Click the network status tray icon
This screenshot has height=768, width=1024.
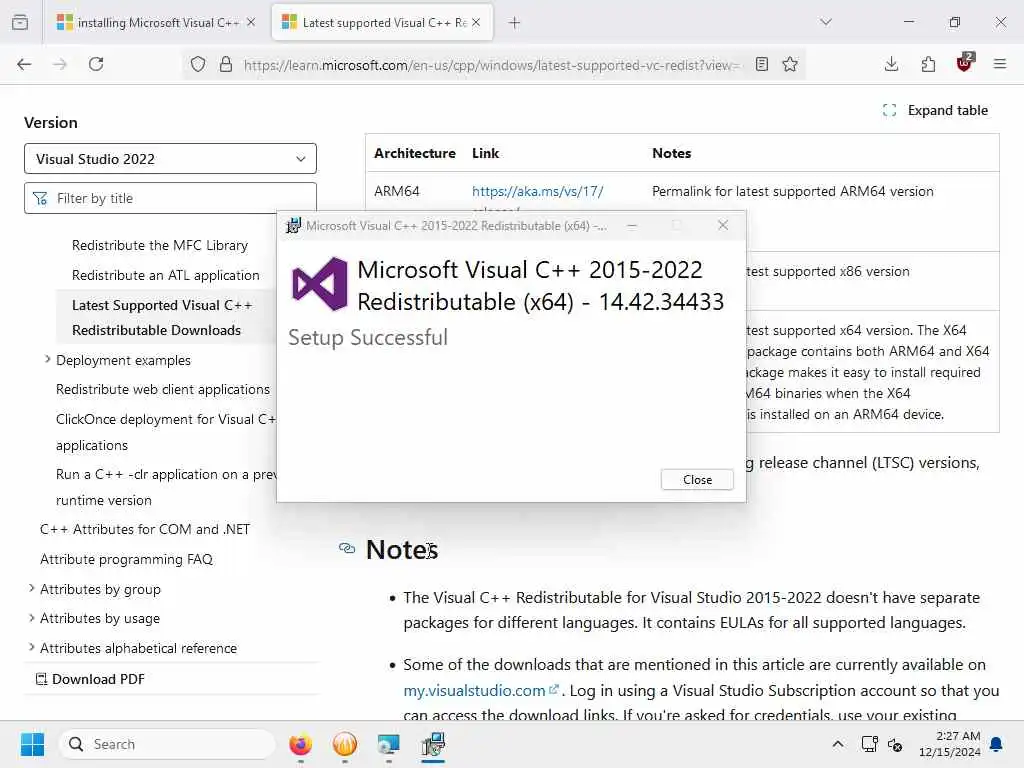(870, 744)
